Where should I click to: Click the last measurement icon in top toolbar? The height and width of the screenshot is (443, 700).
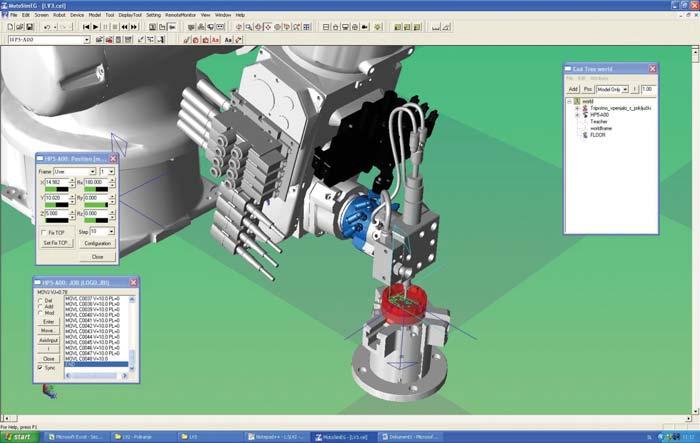(x=446, y=27)
